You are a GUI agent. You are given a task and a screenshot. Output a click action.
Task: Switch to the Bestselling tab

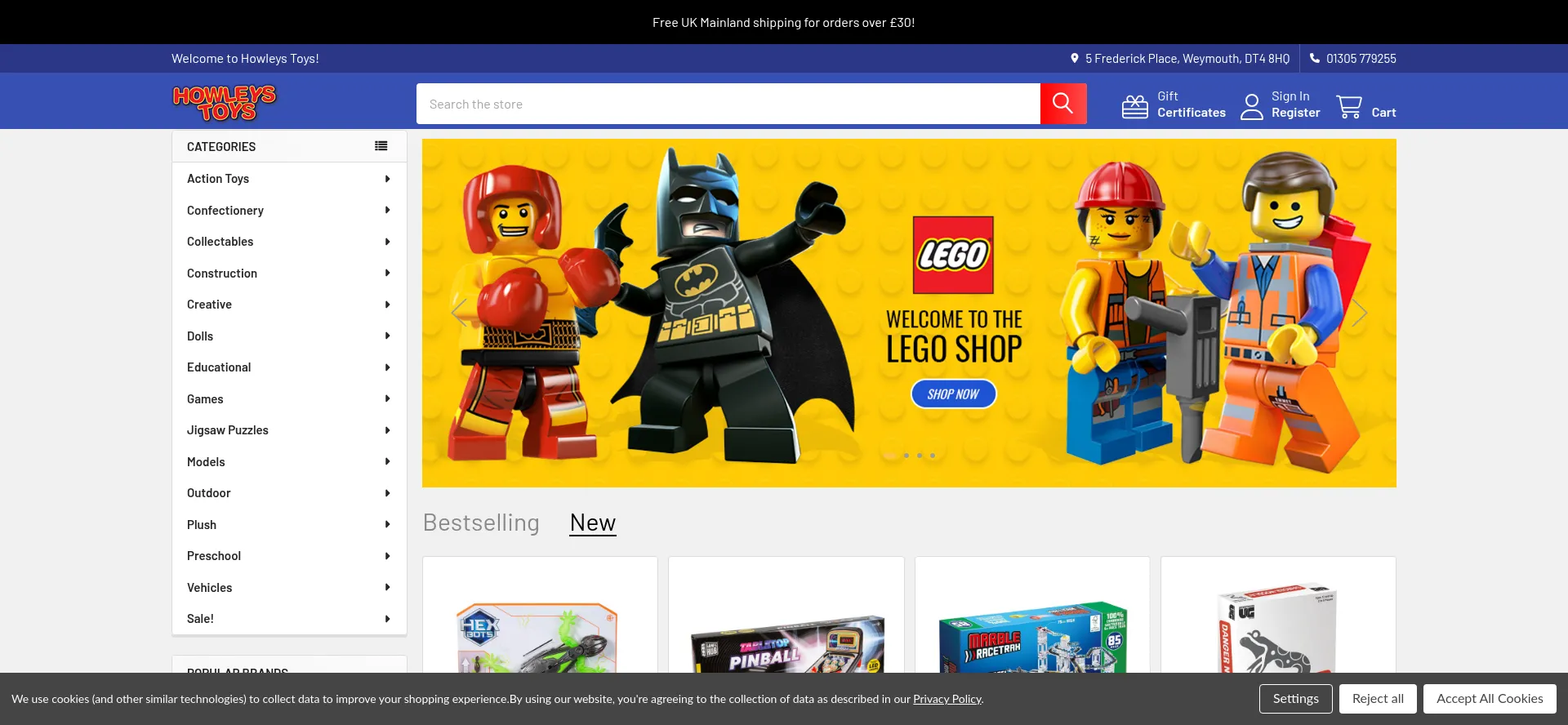tap(481, 523)
